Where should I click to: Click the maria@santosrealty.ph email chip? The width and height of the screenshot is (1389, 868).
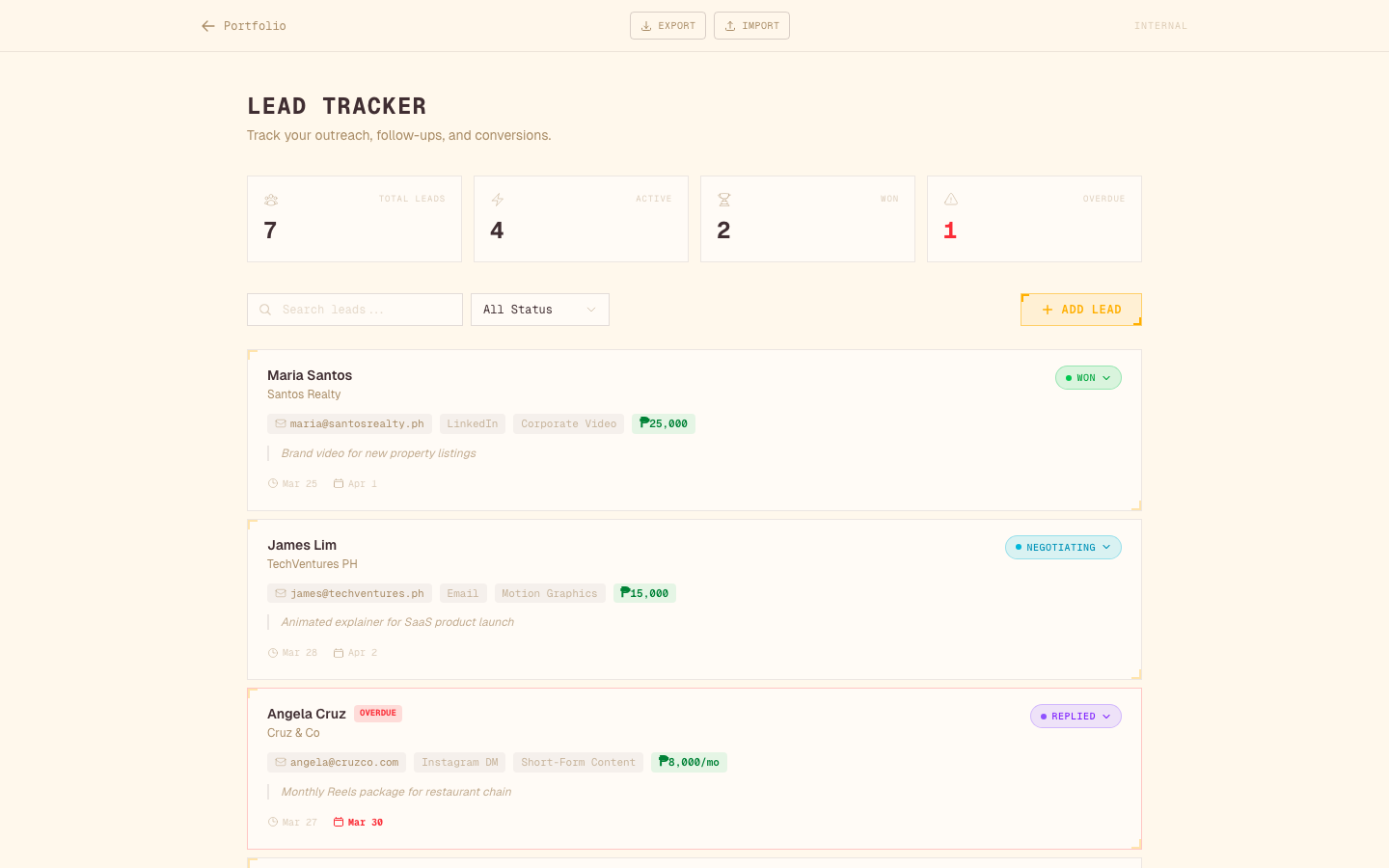(349, 423)
